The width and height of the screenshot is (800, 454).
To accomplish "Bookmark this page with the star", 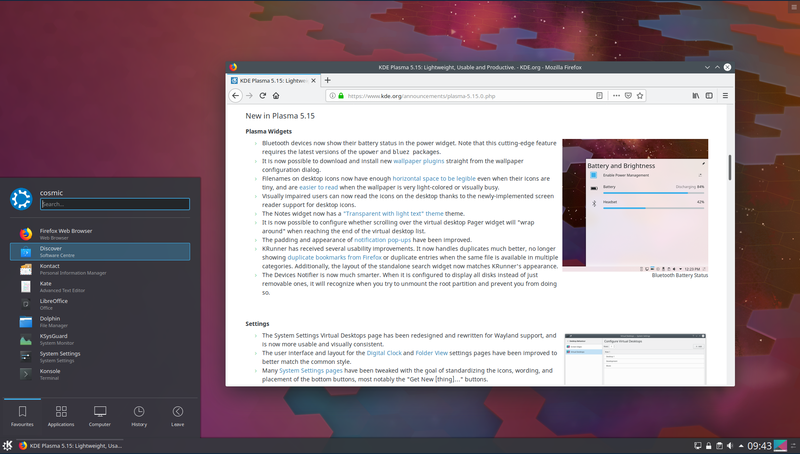I will tap(640, 95).
